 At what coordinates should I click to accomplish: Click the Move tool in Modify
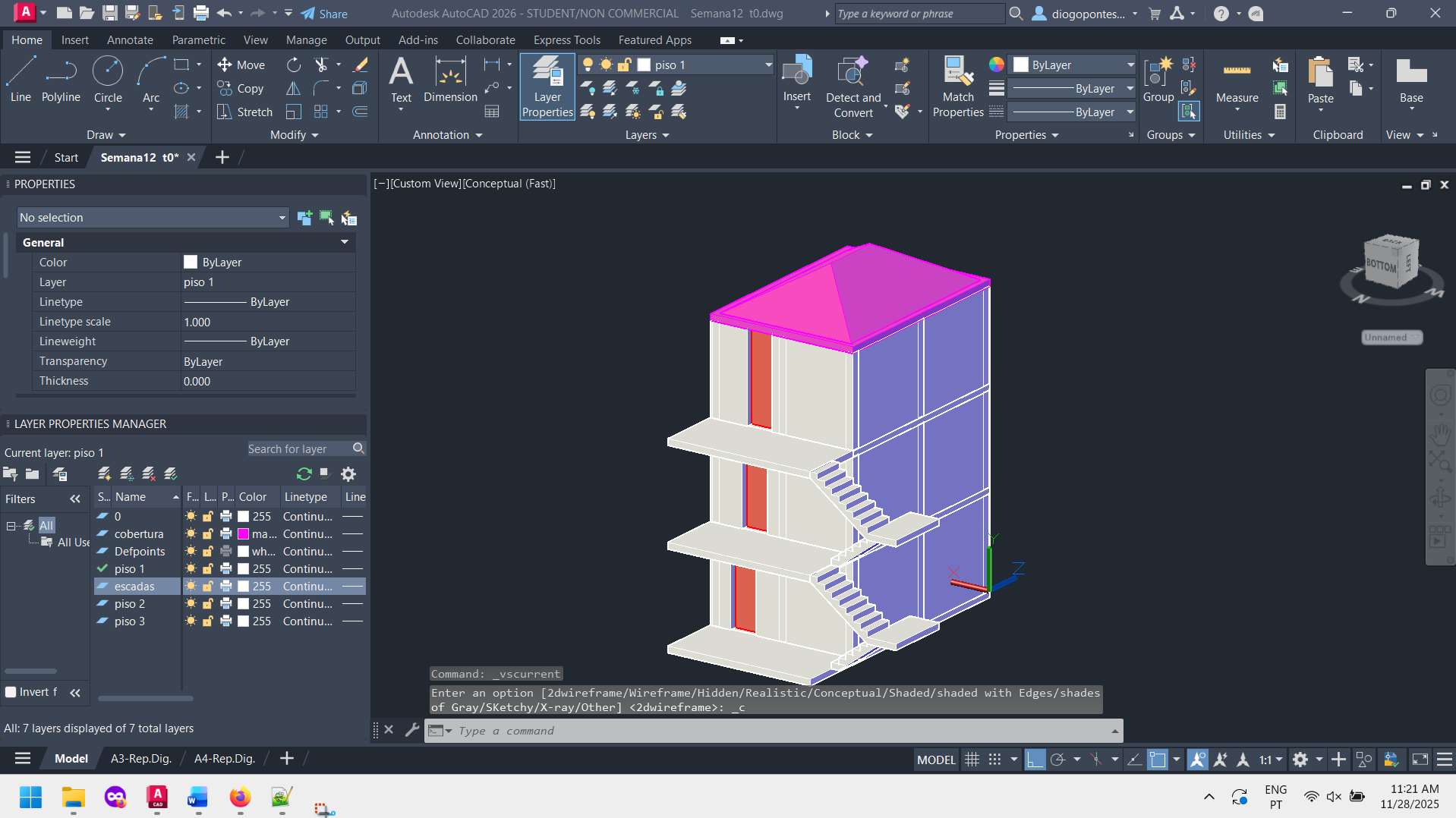pyautogui.click(x=241, y=65)
